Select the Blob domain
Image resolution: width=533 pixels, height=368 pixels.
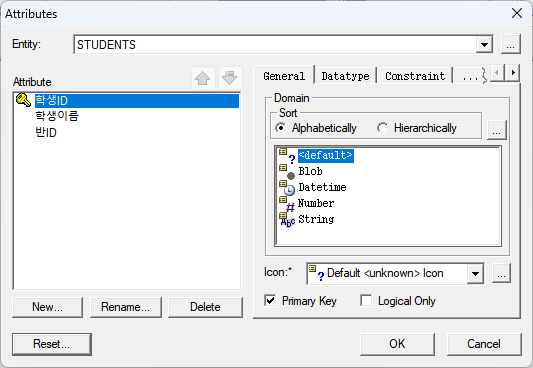(310, 171)
